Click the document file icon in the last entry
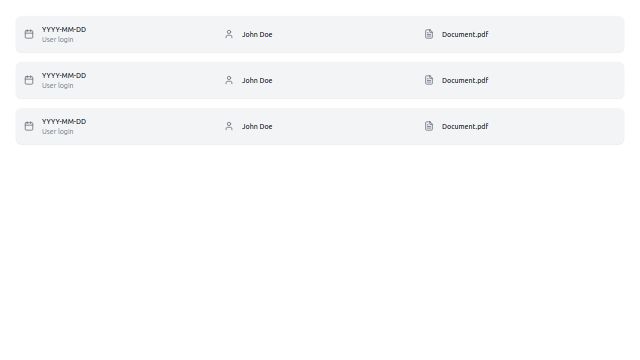Viewport: 640px width, 360px height. 429,127
